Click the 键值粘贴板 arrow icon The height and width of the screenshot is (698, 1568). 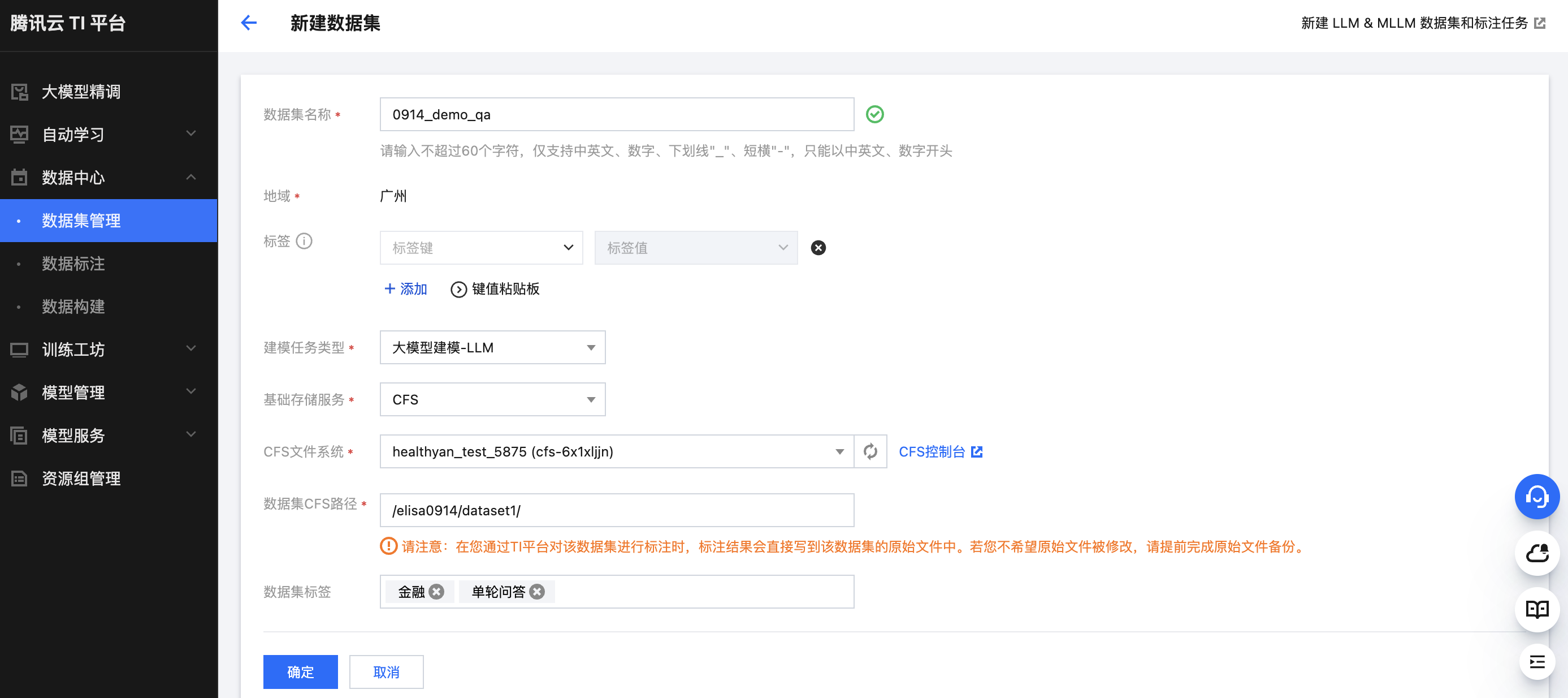(458, 289)
